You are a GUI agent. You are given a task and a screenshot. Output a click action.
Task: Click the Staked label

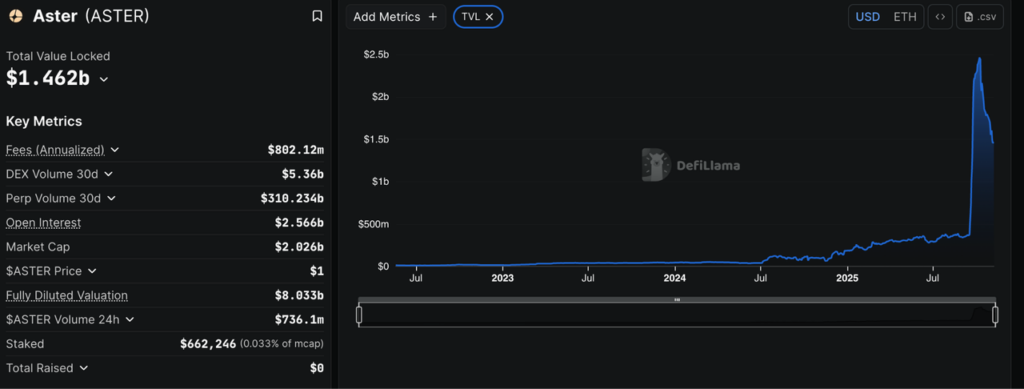point(25,344)
